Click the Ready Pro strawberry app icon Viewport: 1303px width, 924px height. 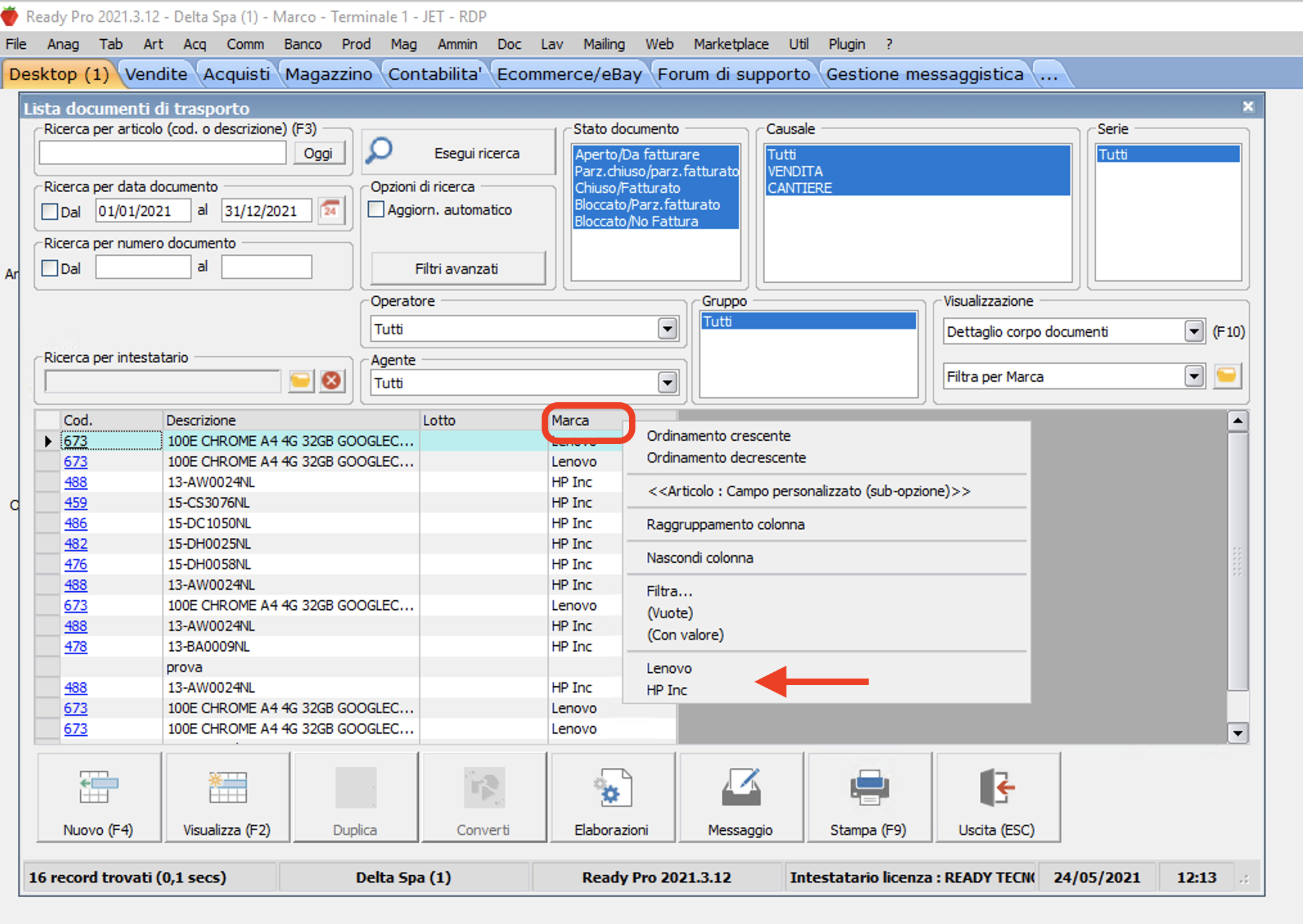(x=10, y=16)
